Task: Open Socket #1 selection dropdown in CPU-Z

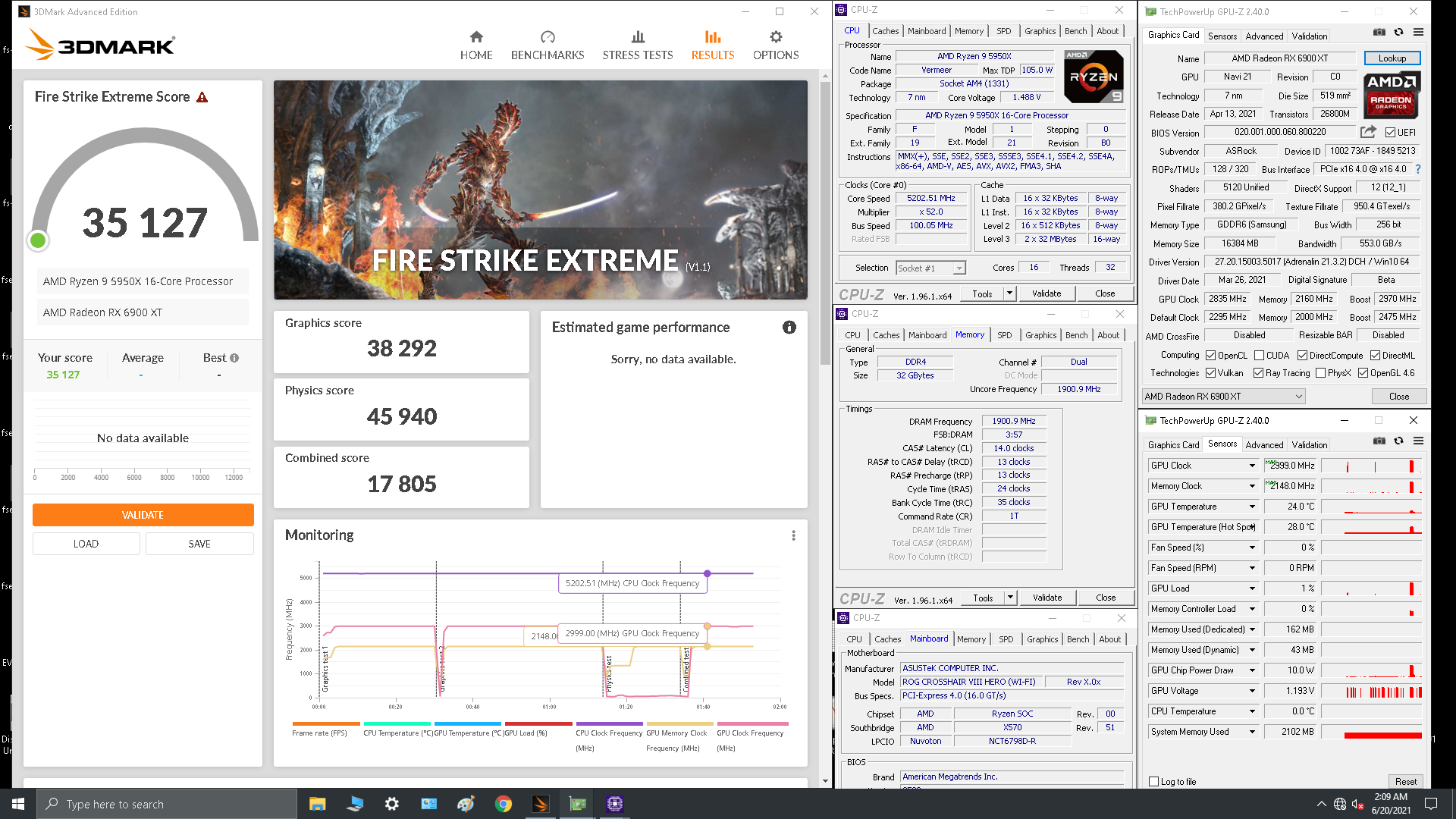Action: tap(930, 268)
